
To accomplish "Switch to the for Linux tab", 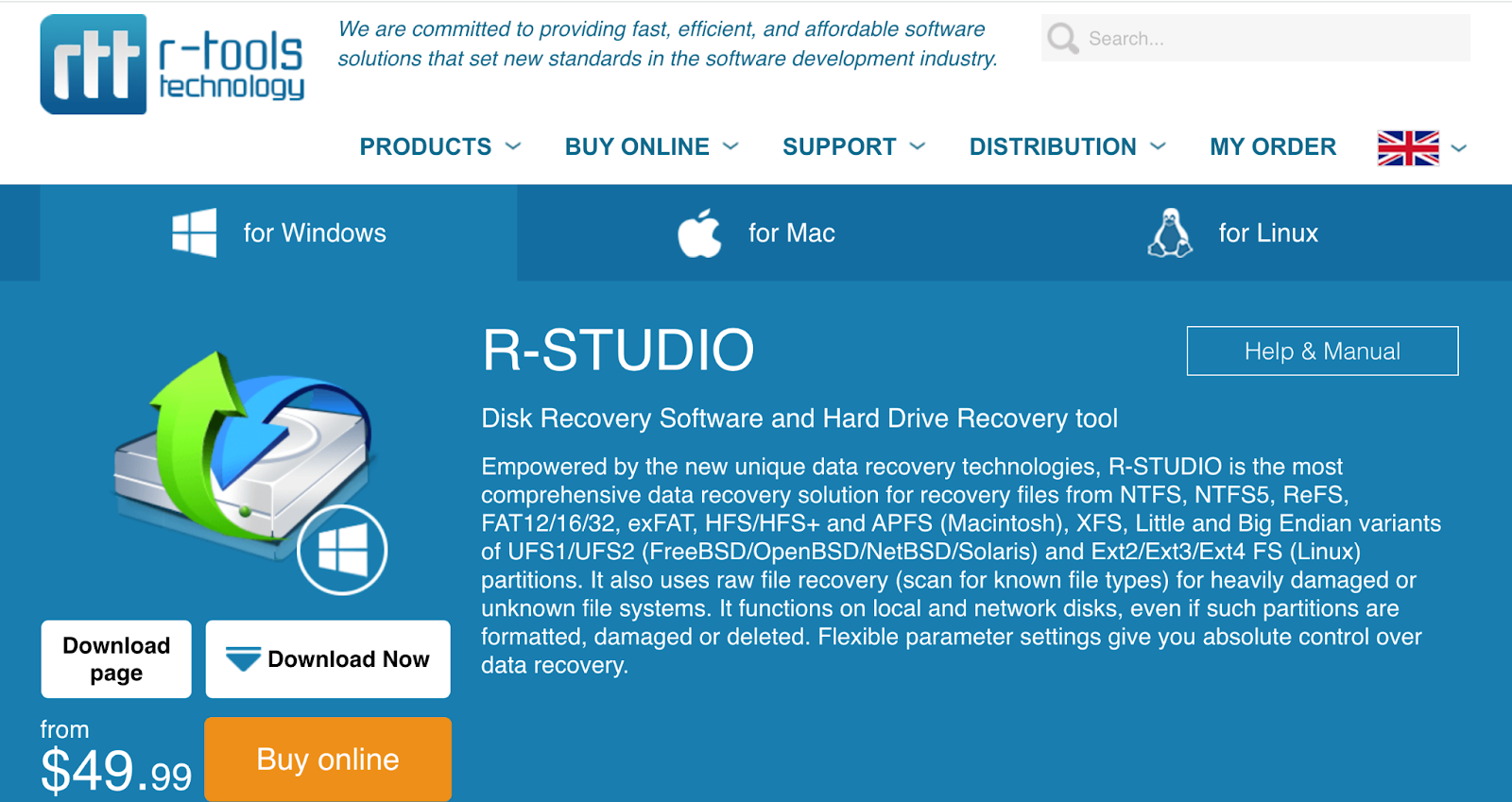I will (1233, 232).
